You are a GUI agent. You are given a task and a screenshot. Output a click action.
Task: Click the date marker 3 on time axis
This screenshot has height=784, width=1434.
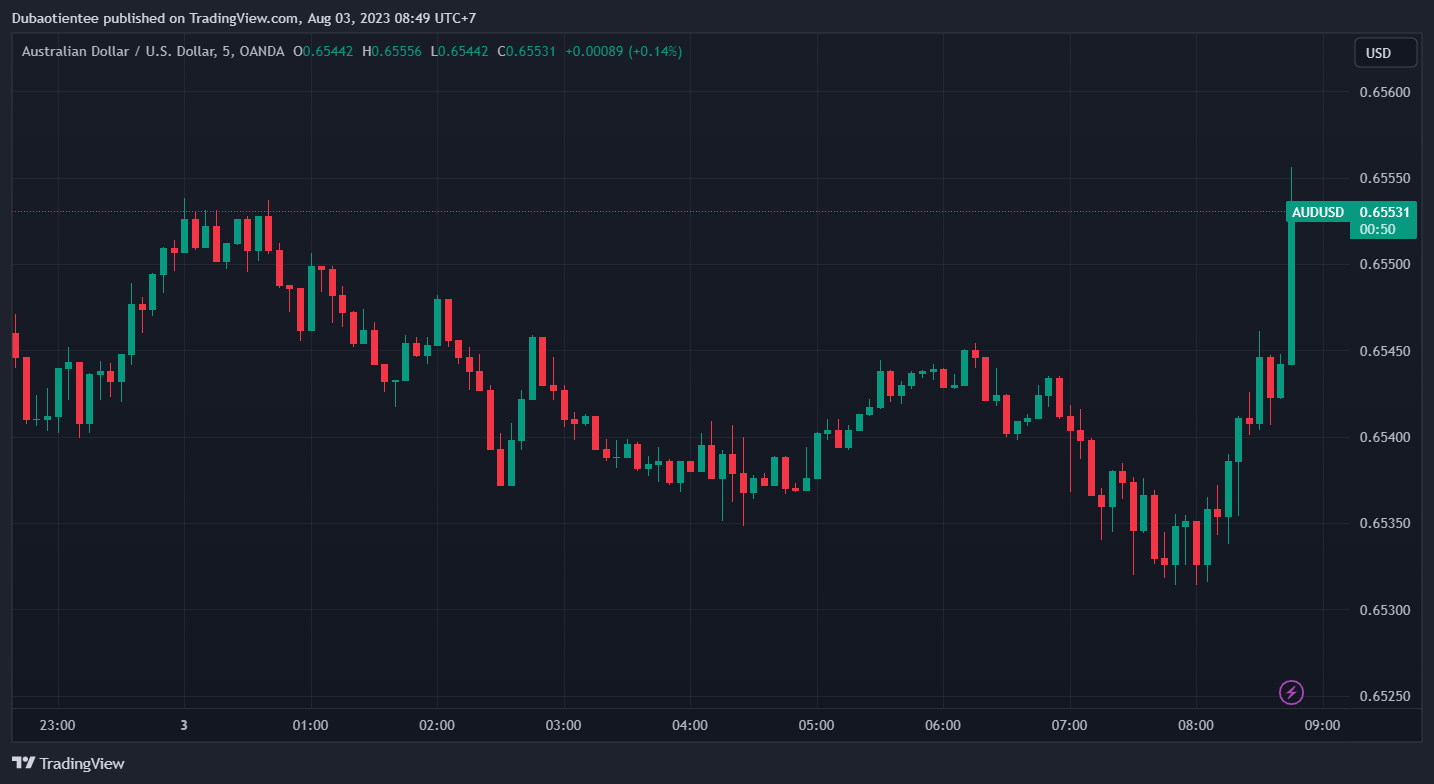[184, 725]
